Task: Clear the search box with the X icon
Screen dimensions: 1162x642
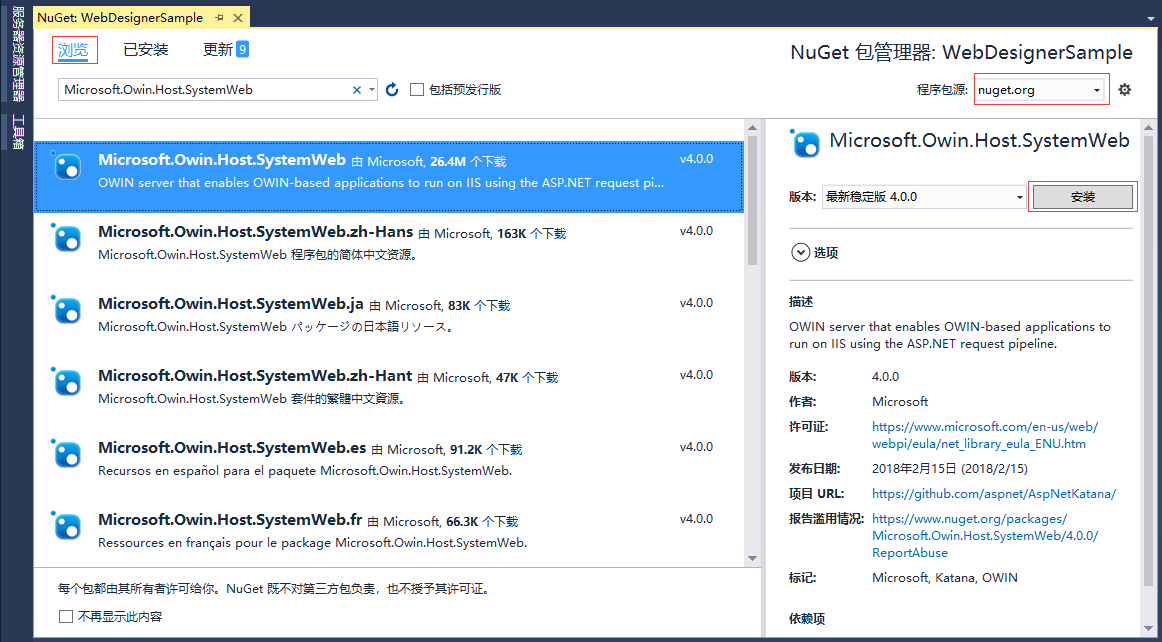Action: click(356, 90)
